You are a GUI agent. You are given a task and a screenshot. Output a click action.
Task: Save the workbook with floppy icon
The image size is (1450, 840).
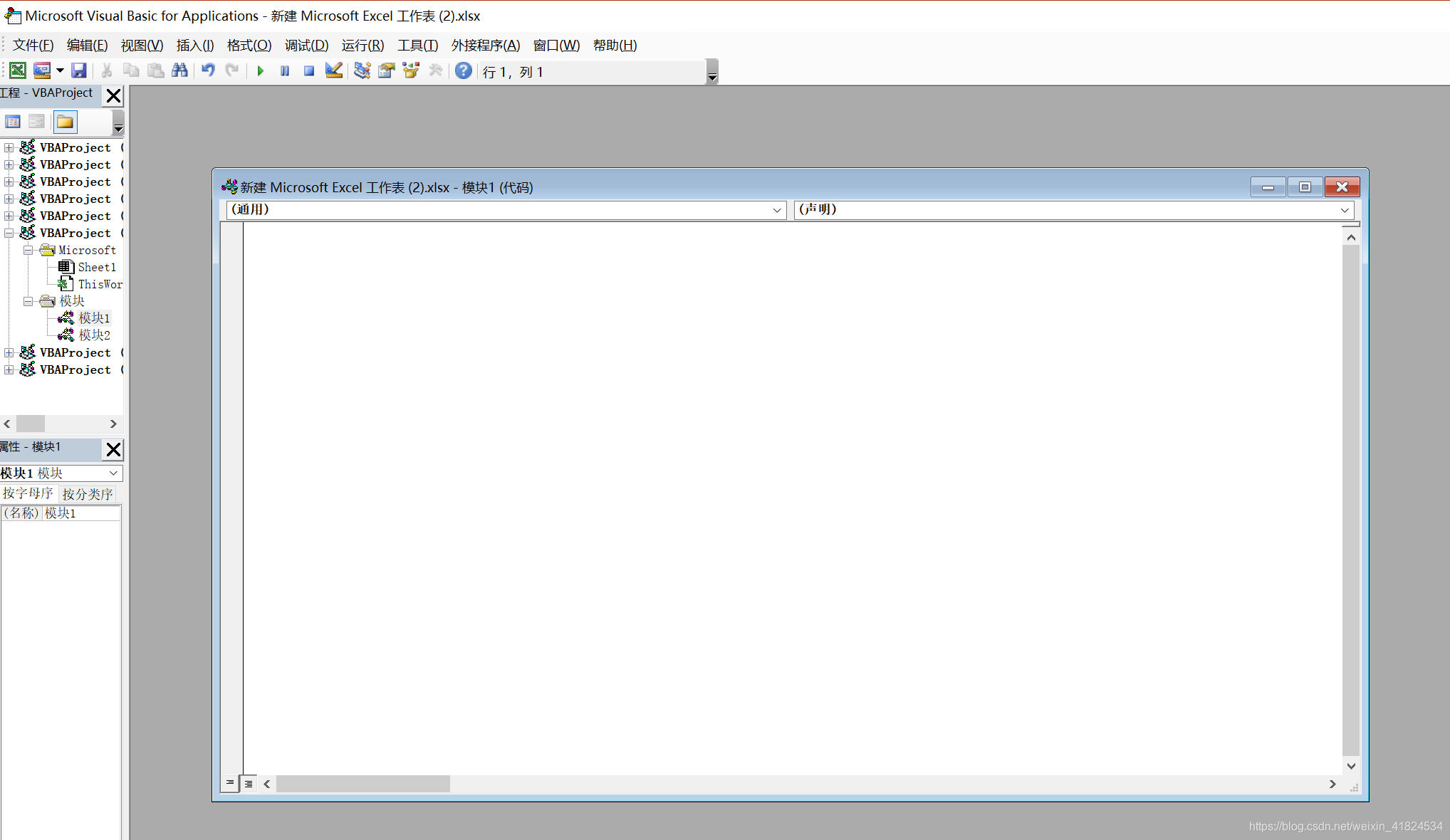(x=79, y=70)
